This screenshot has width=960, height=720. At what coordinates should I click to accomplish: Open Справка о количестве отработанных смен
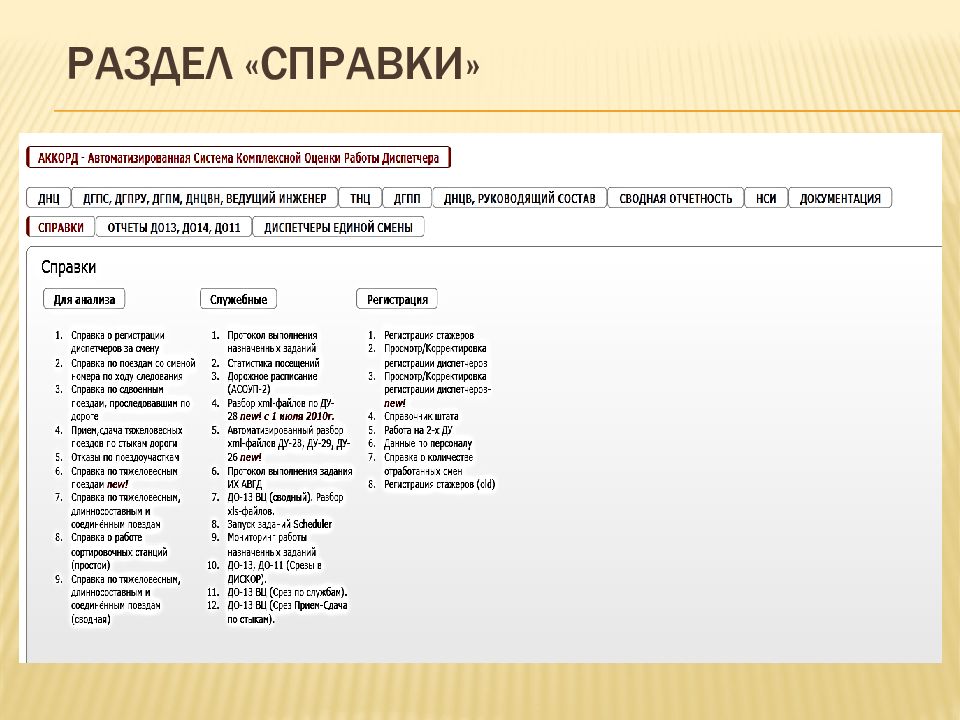(x=429, y=464)
